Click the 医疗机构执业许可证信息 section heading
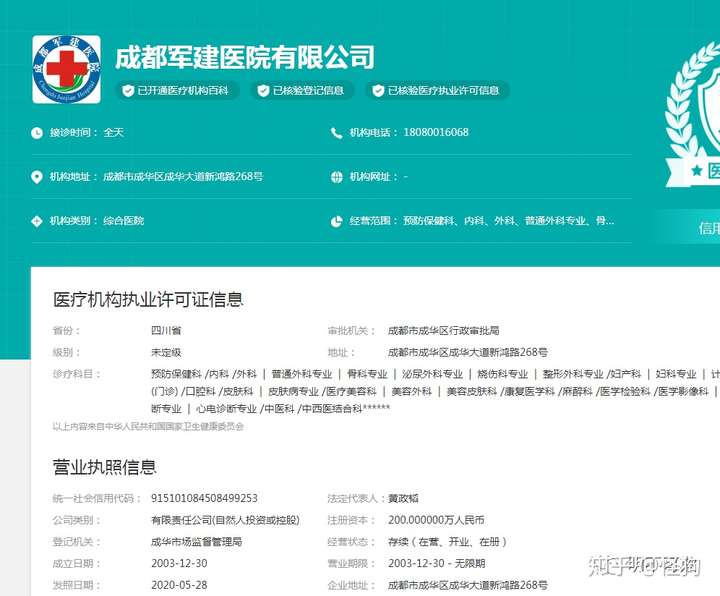 [148, 299]
